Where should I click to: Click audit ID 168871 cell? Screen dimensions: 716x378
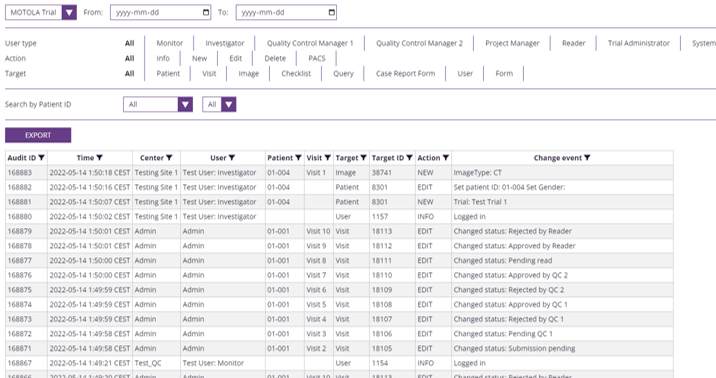click(x=26, y=348)
